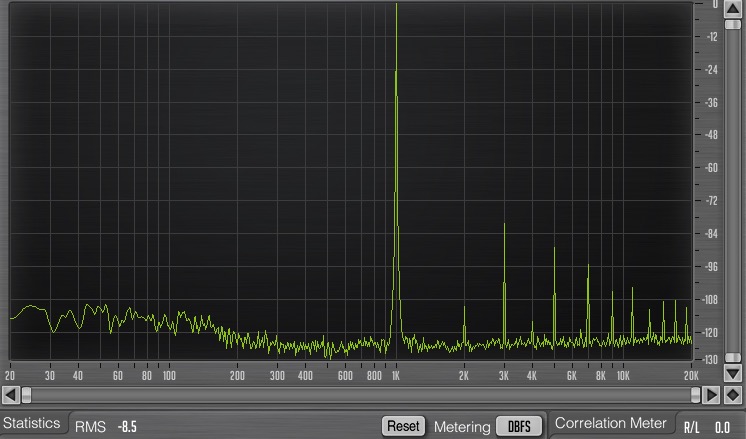Click the vertical scroll up arrow

point(733,8)
